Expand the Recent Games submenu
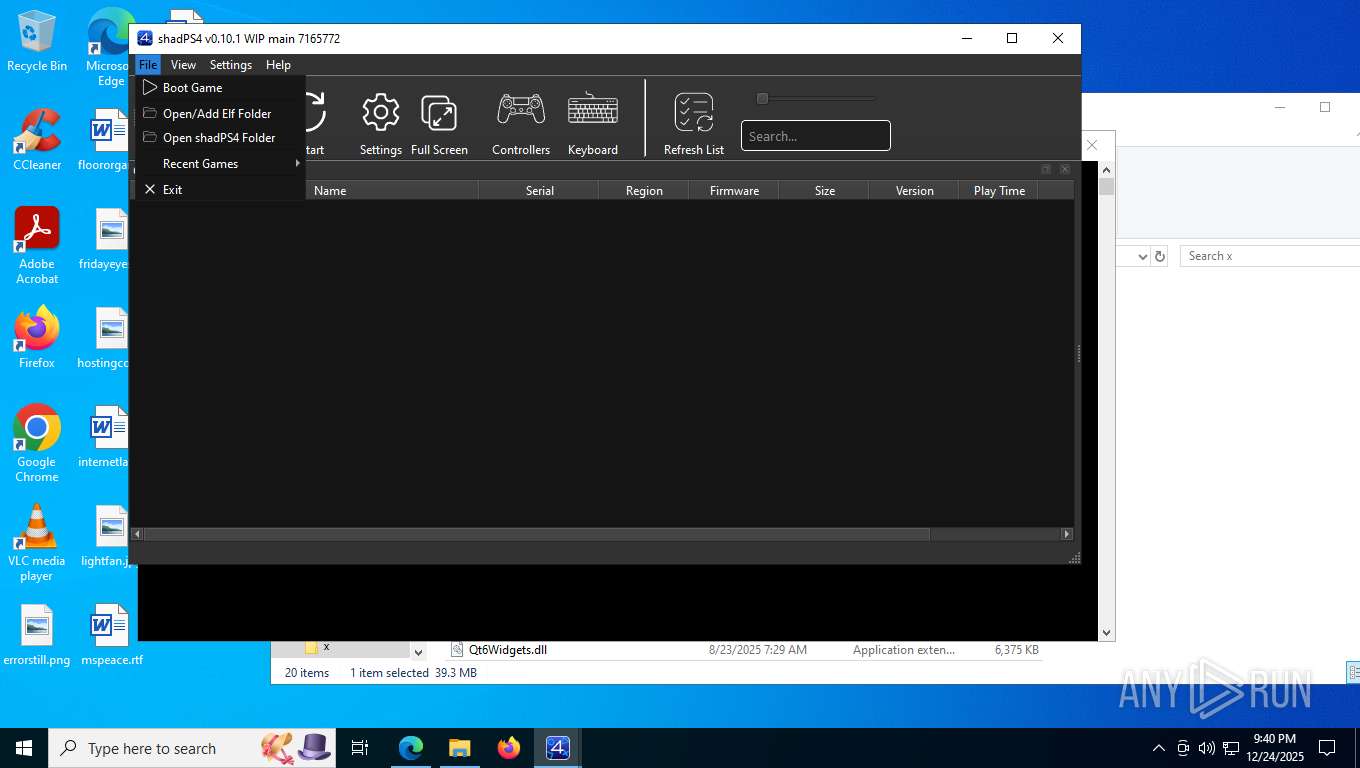This screenshot has height=768, width=1360. click(220, 163)
